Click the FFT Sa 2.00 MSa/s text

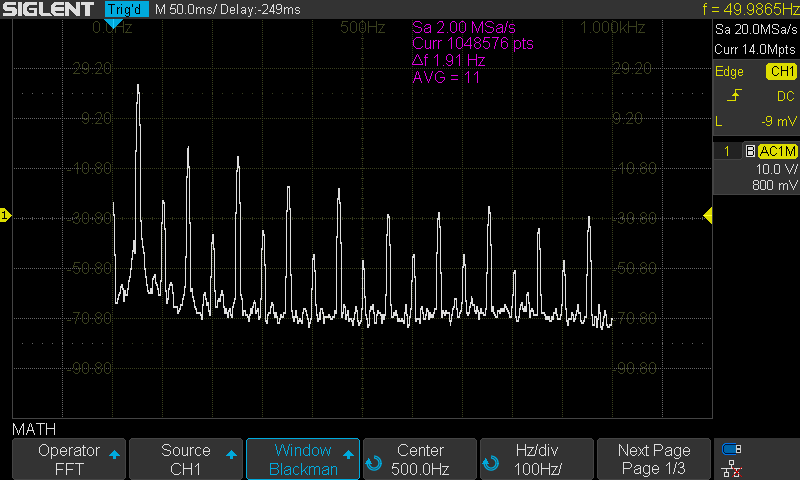[464, 28]
